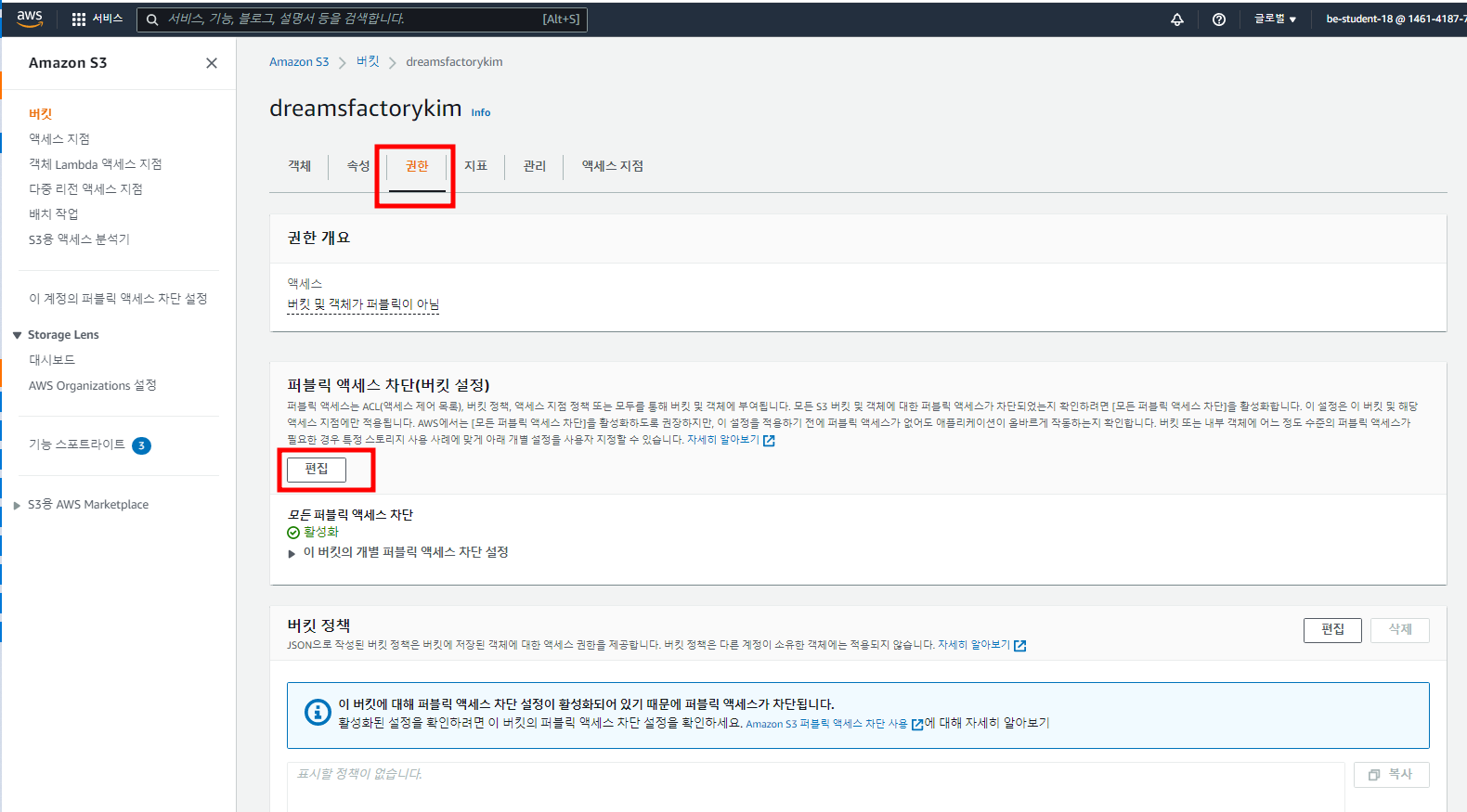Click the info icon in policy alert
Viewport: 1467px width, 812px height.
318,713
